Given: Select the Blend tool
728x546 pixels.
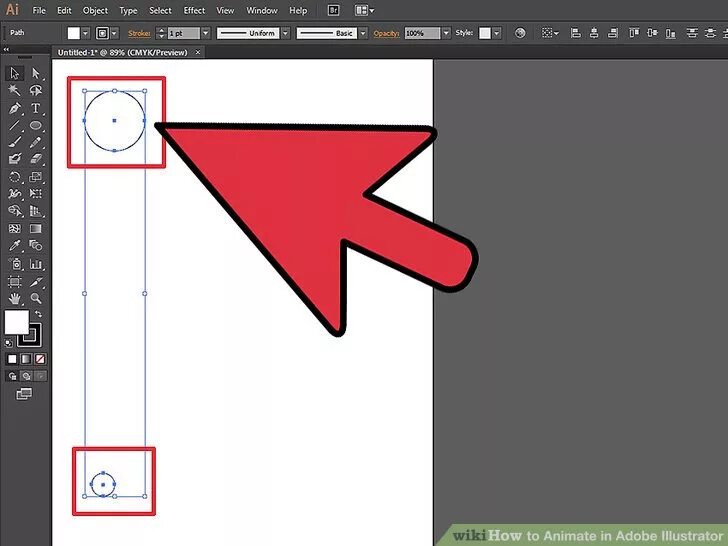Looking at the screenshot, I should (x=35, y=245).
